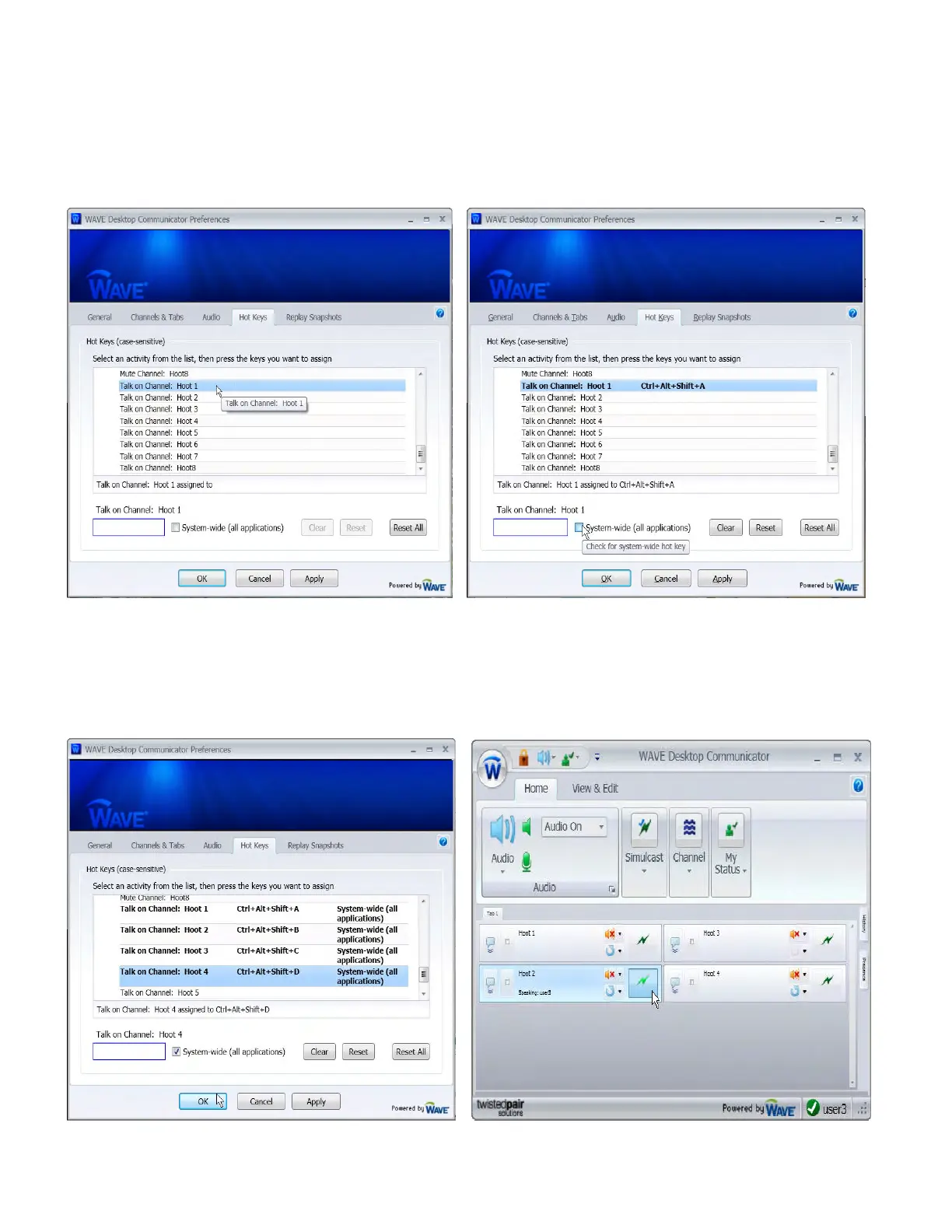Image resolution: width=952 pixels, height=1232 pixels.
Task: Click the highlighted Hoot 2 talk button
Action: click(x=643, y=982)
